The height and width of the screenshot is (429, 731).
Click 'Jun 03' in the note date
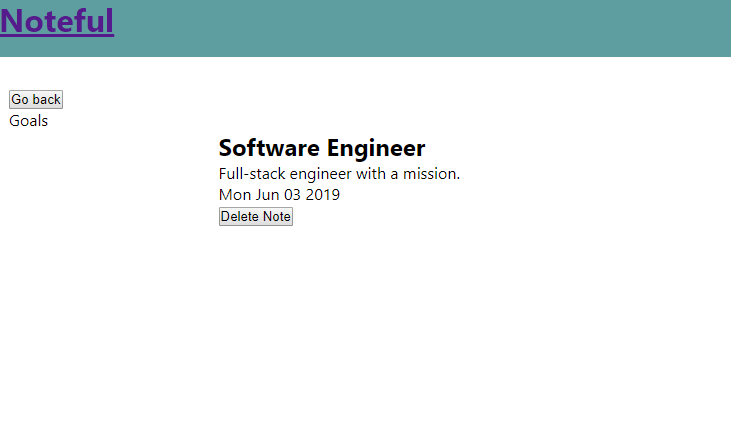279,194
